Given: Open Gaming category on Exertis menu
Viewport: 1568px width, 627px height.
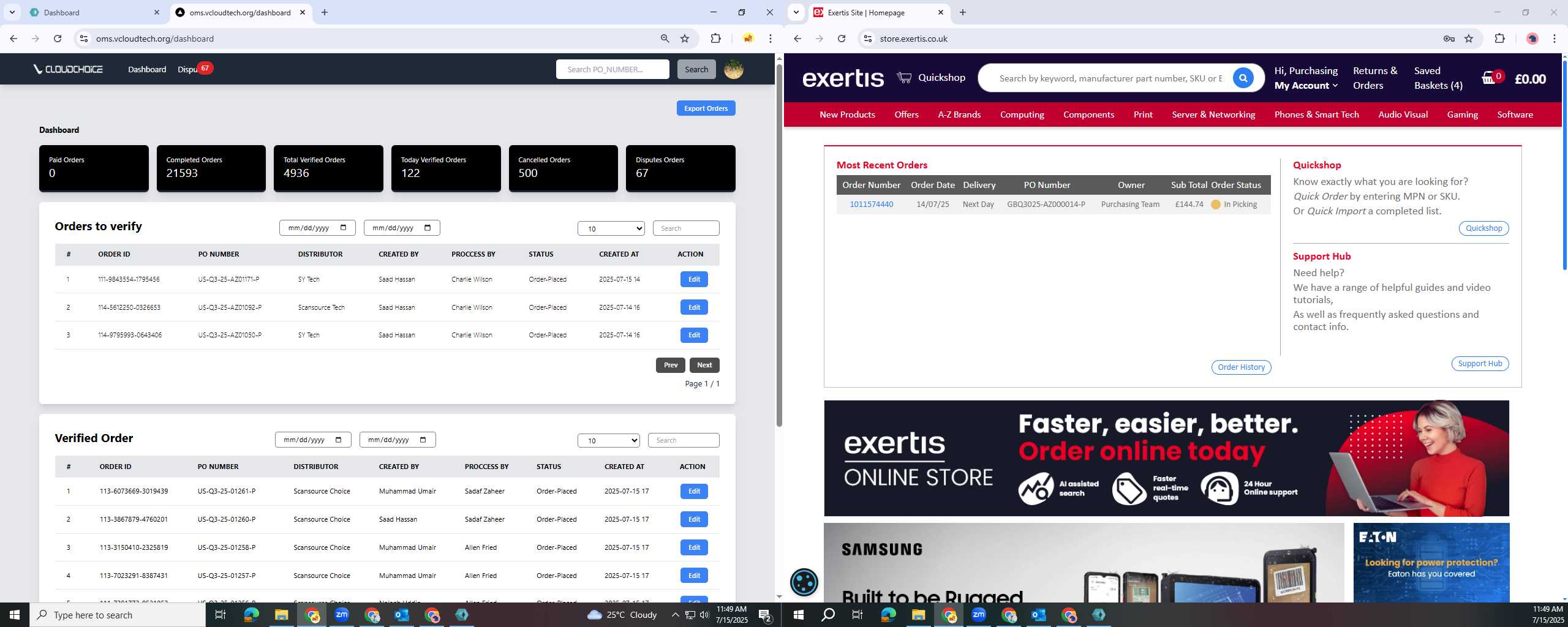Looking at the screenshot, I should coord(1461,115).
